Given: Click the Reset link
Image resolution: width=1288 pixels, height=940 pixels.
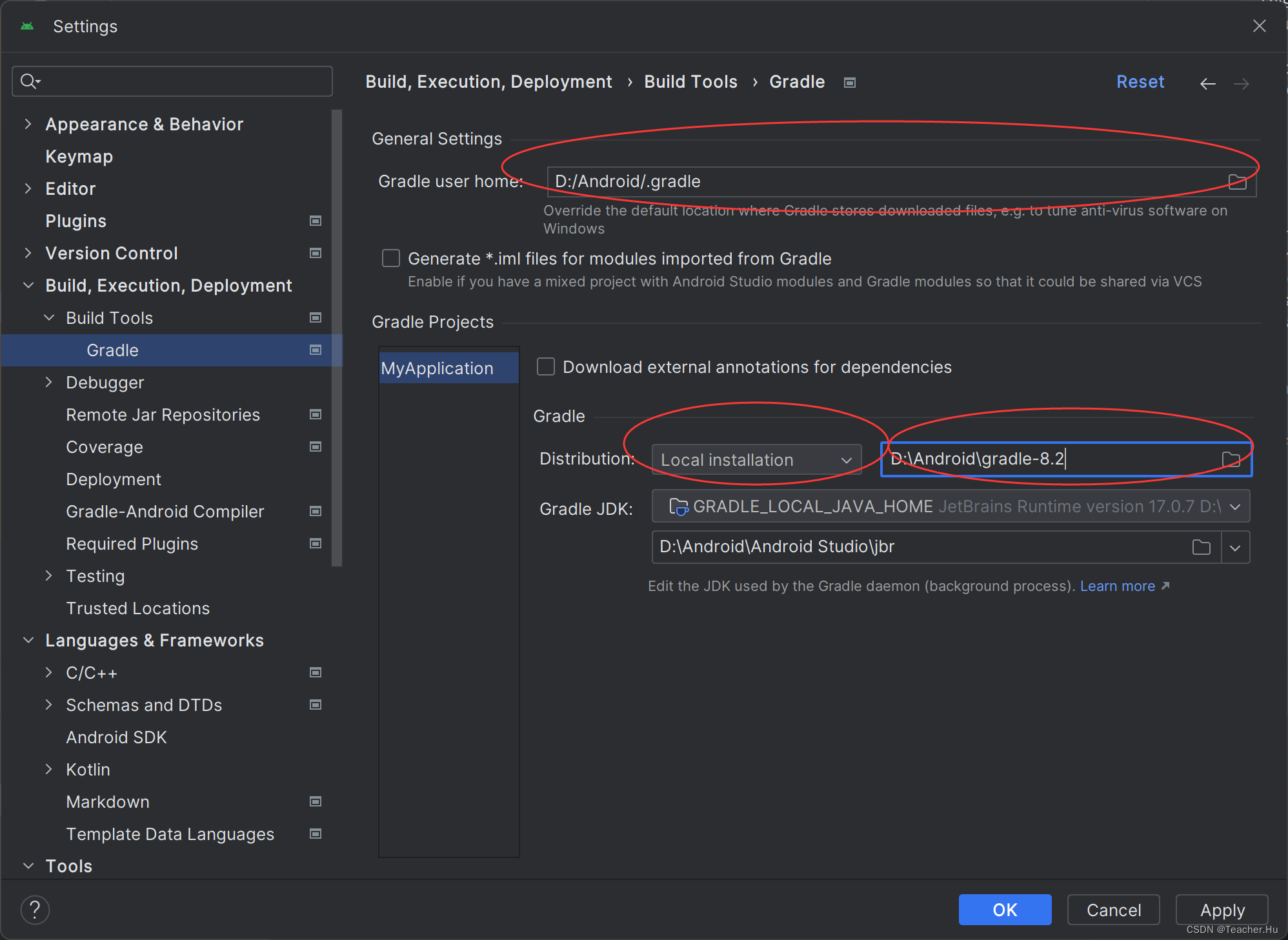Looking at the screenshot, I should click(x=1140, y=82).
